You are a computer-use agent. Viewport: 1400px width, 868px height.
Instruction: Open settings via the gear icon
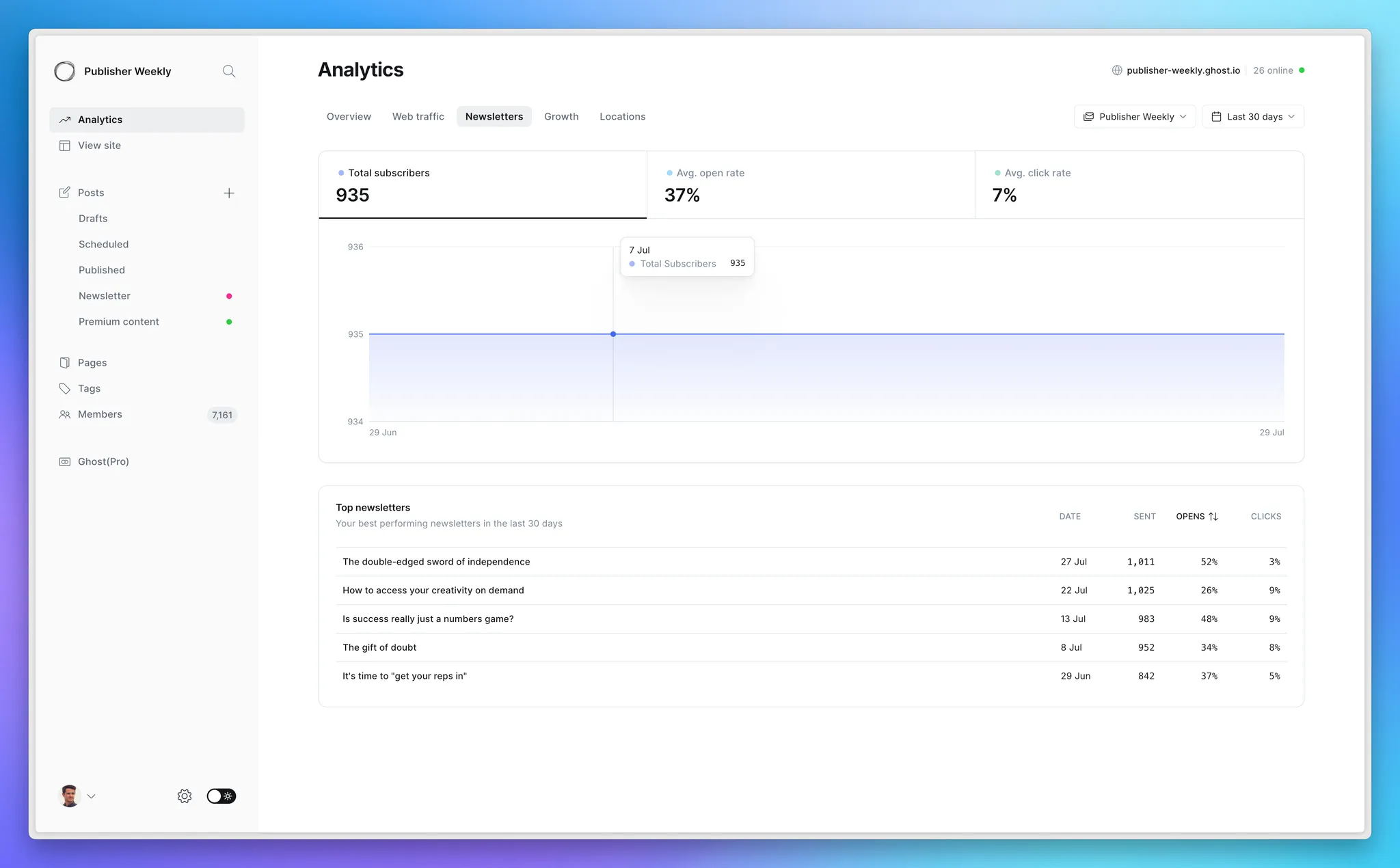(x=185, y=796)
